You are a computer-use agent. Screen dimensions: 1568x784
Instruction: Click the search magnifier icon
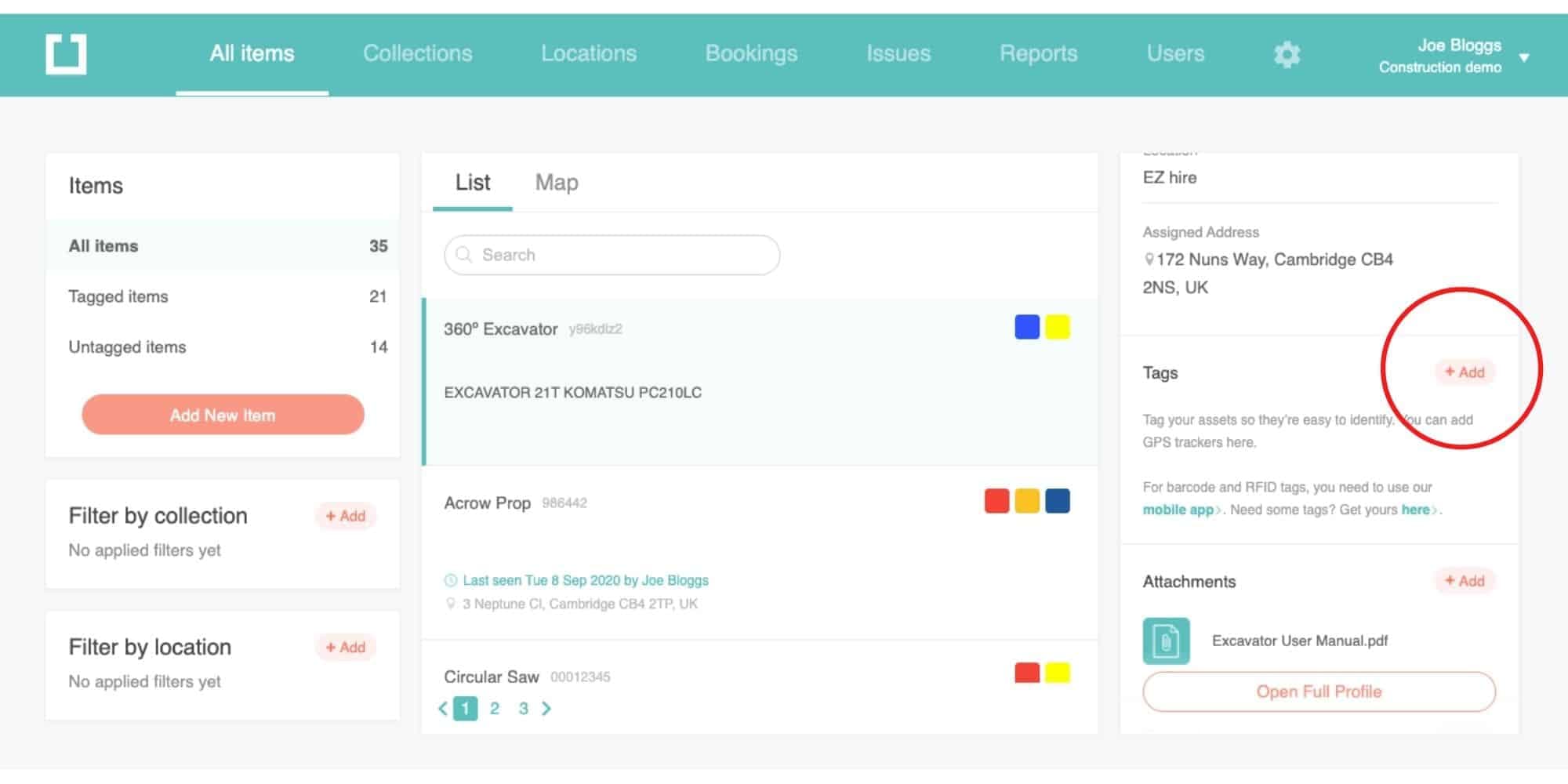(x=464, y=255)
